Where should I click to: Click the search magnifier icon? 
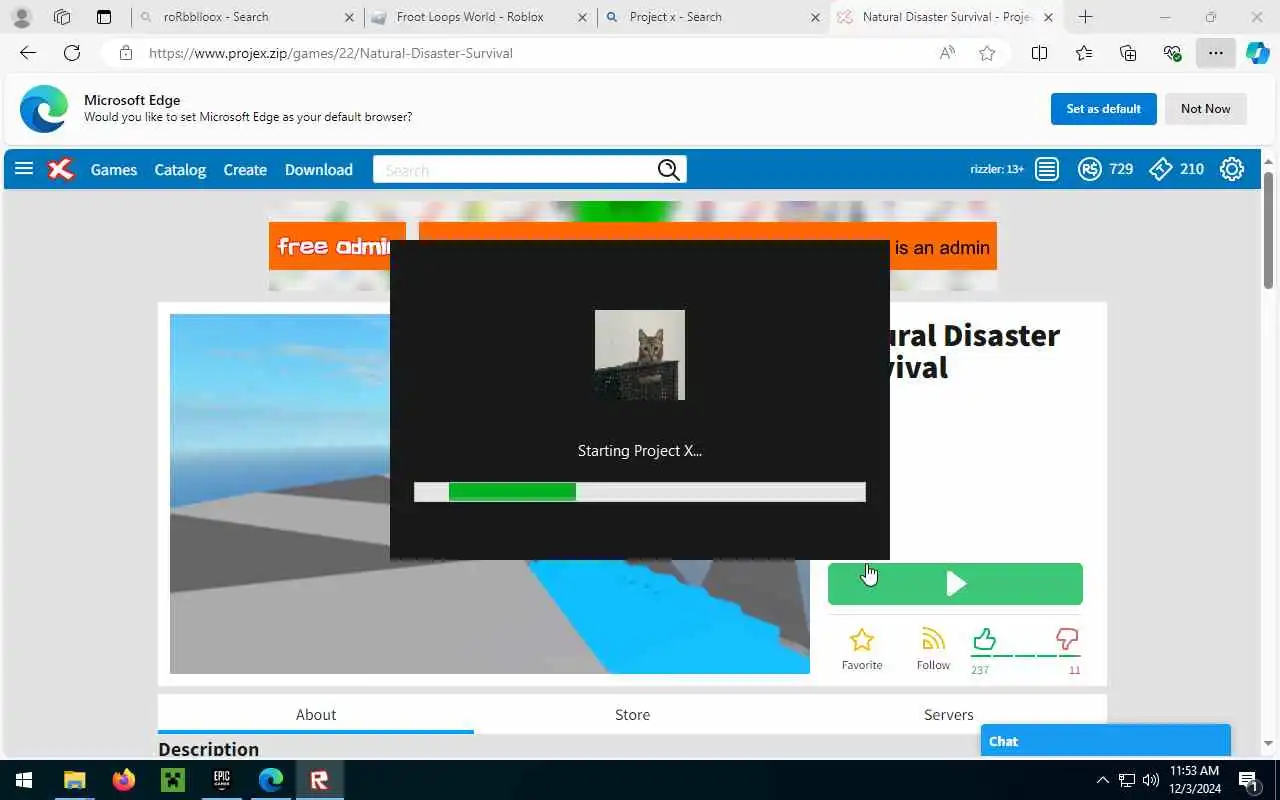click(669, 170)
